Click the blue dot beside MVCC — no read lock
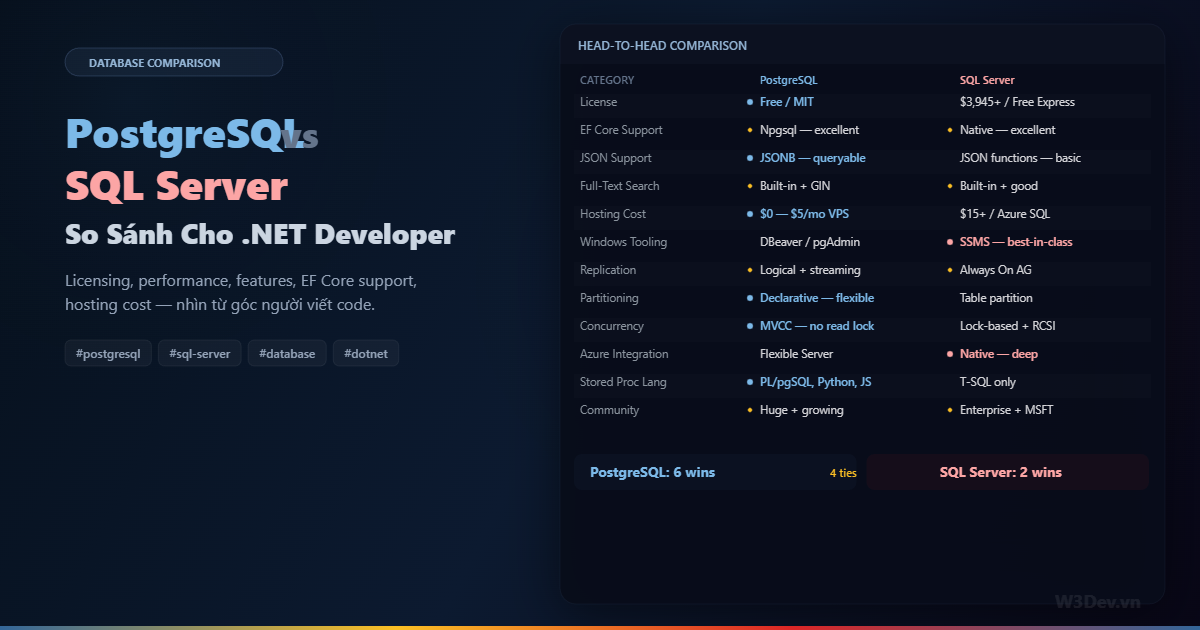Viewport: 1200px width, 630px height. pos(750,326)
